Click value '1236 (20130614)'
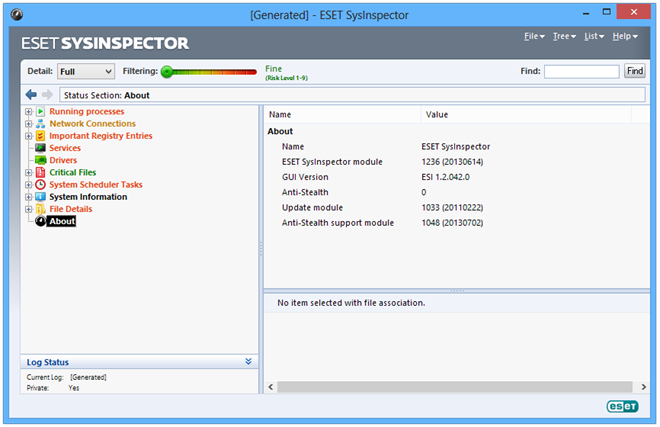660x427 pixels. click(x=452, y=162)
